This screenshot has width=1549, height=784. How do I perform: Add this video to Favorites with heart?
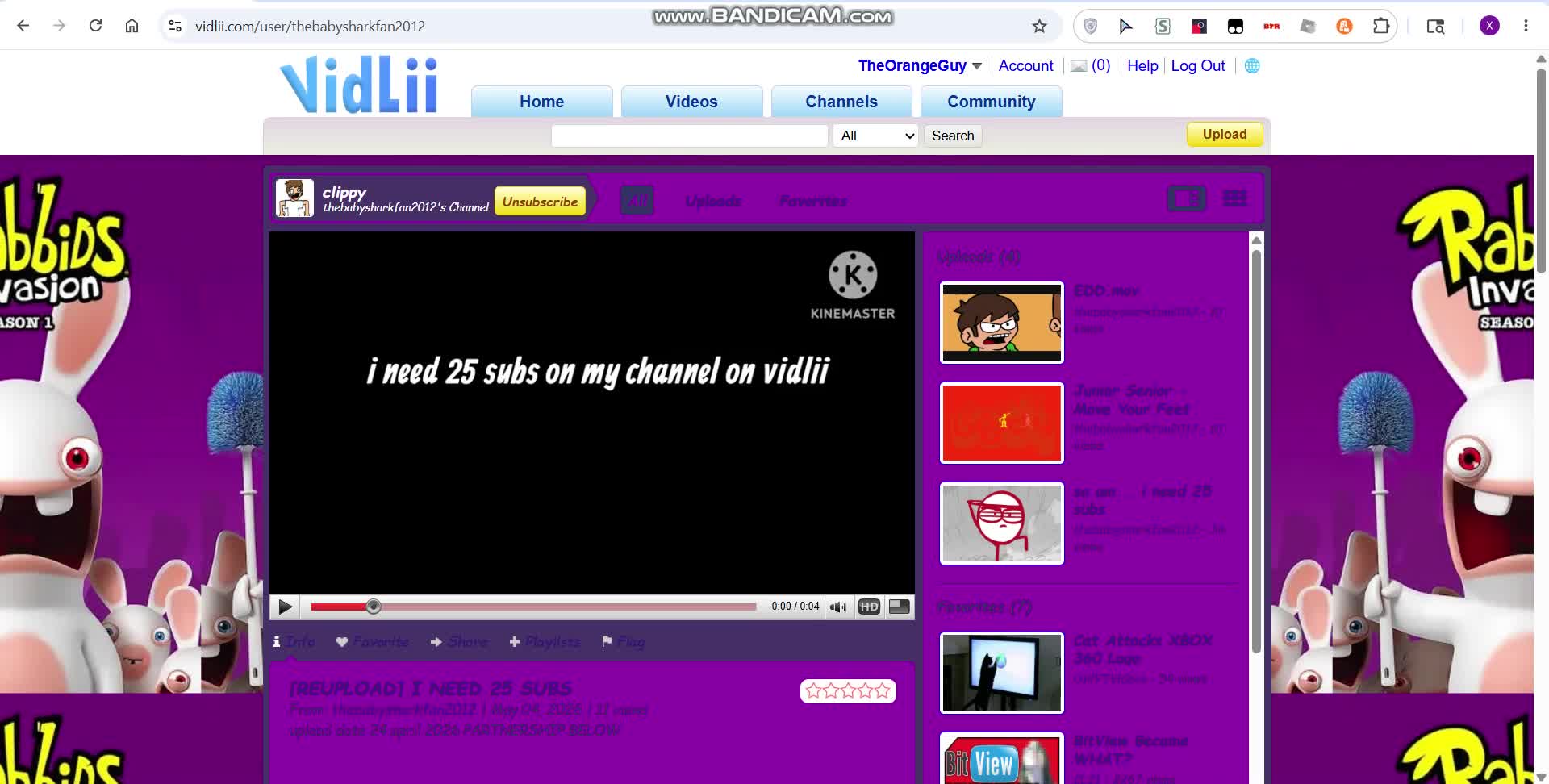[x=373, y=642]
